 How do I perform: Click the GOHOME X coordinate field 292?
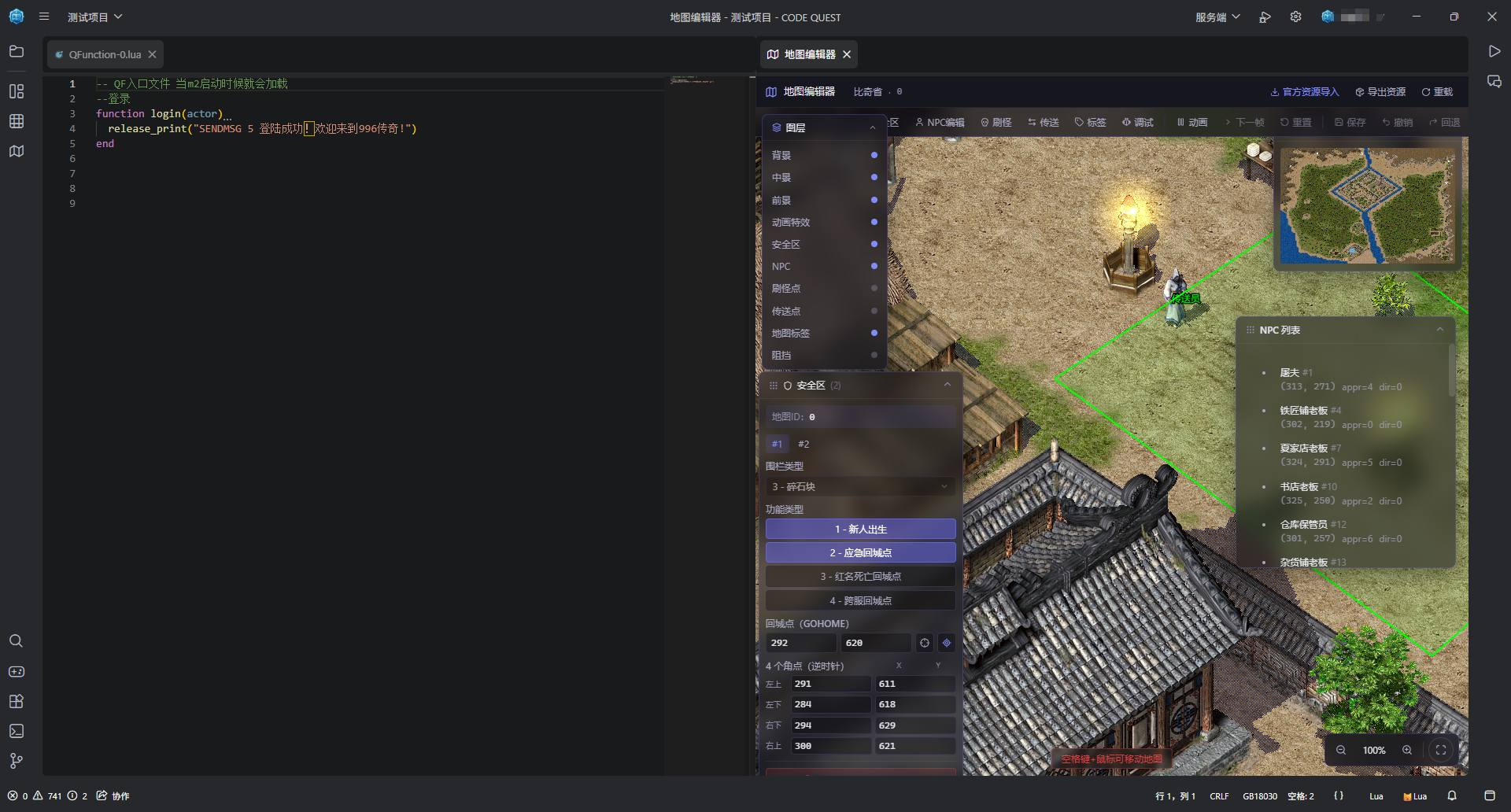pos(801,643)
